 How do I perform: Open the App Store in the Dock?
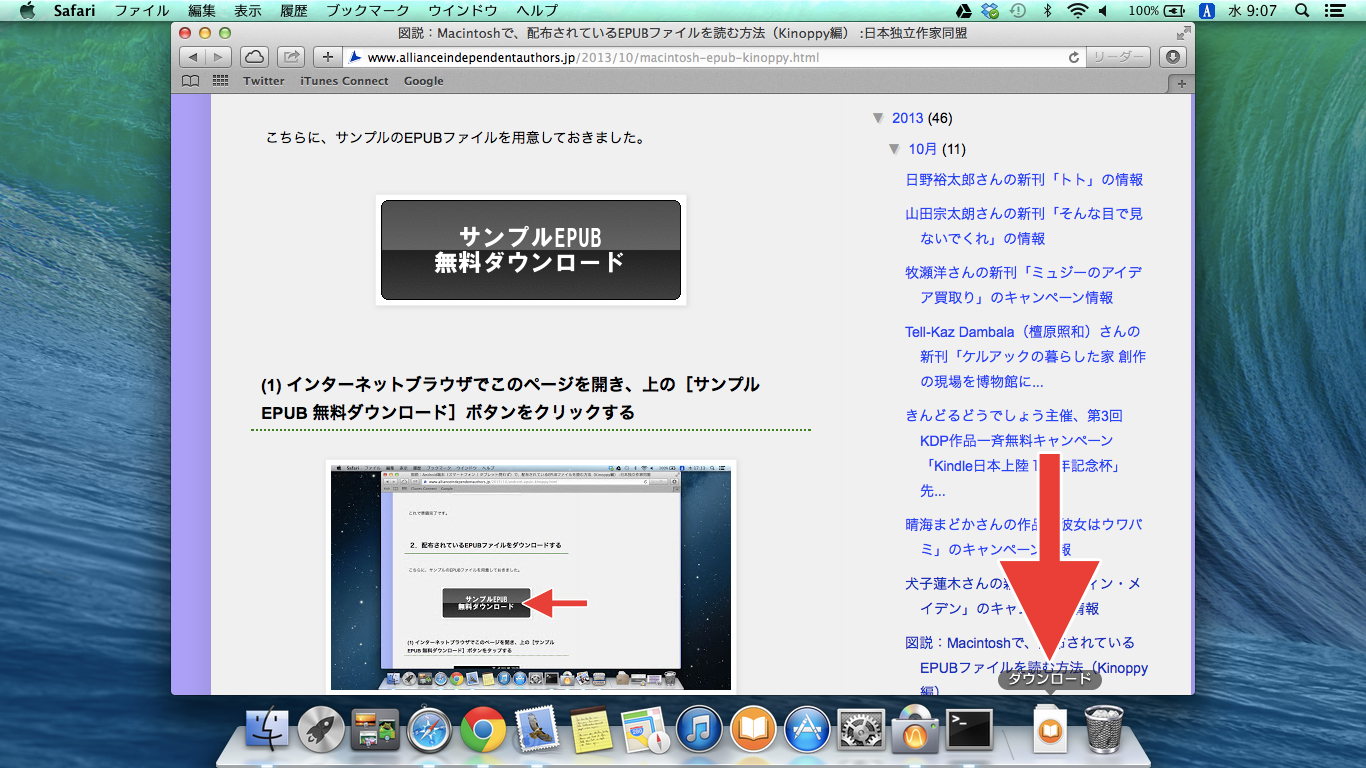[807, 729]
